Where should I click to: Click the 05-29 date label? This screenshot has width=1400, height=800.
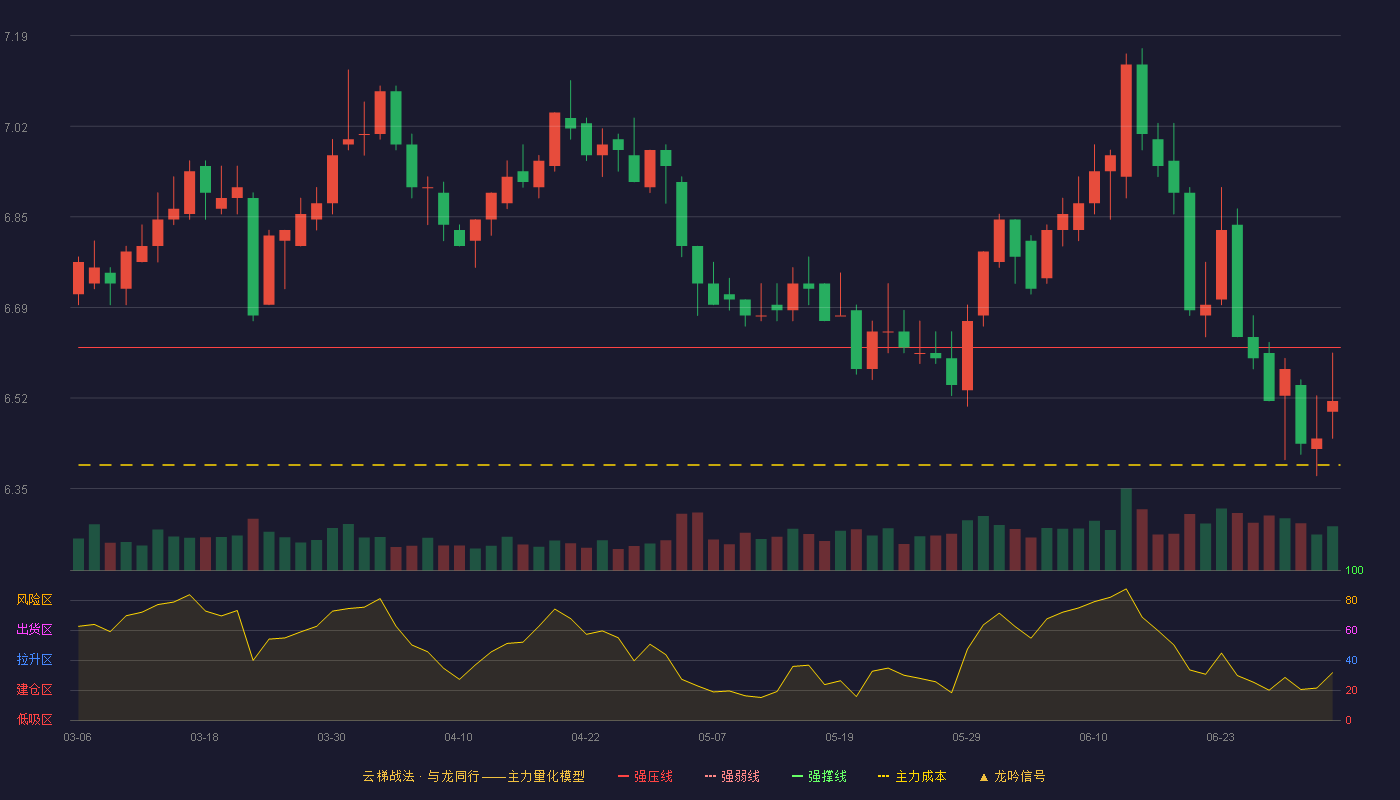966,737
